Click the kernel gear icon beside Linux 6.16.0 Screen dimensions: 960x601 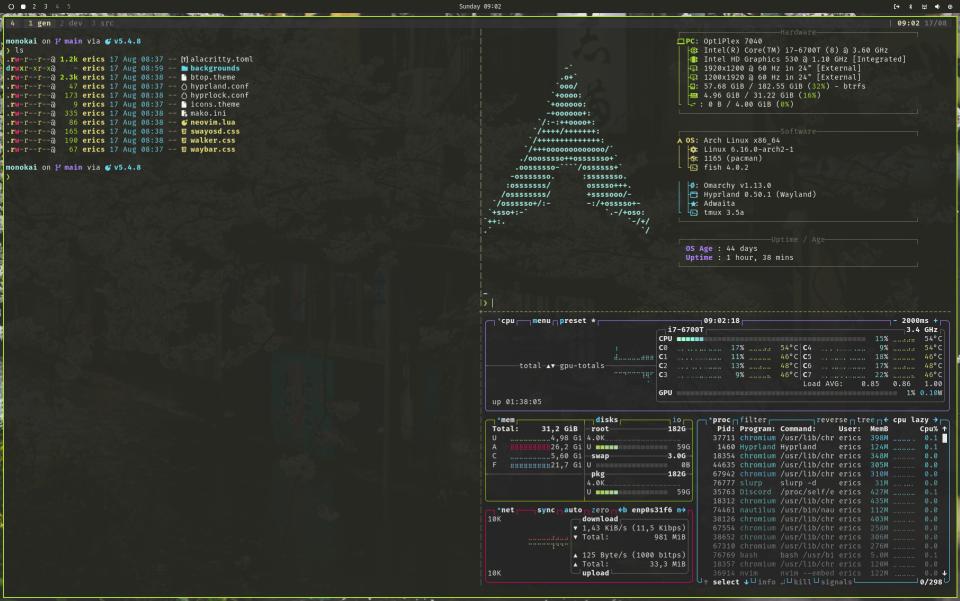[694, 149]
